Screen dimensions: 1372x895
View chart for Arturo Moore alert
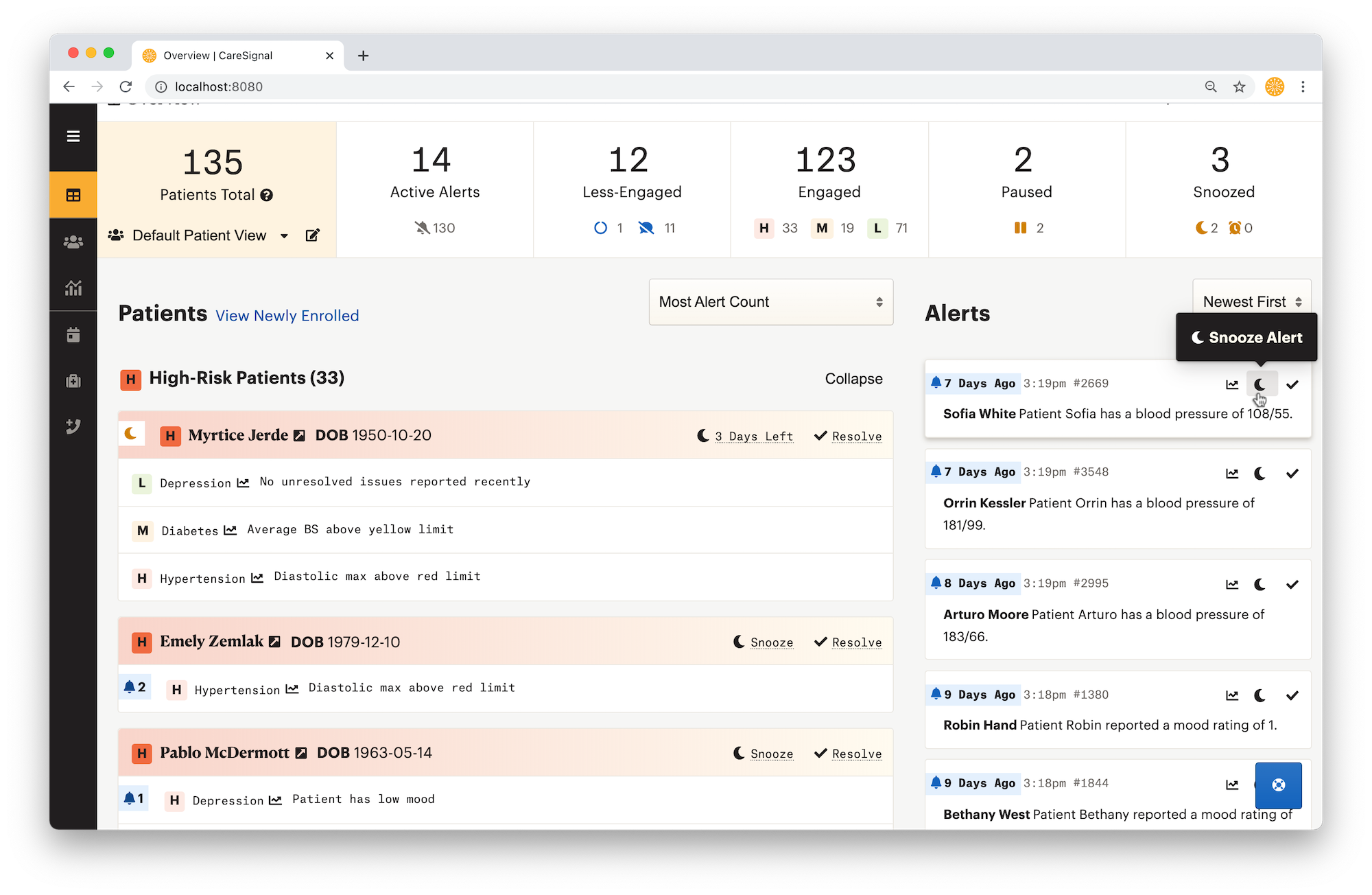1232,585
